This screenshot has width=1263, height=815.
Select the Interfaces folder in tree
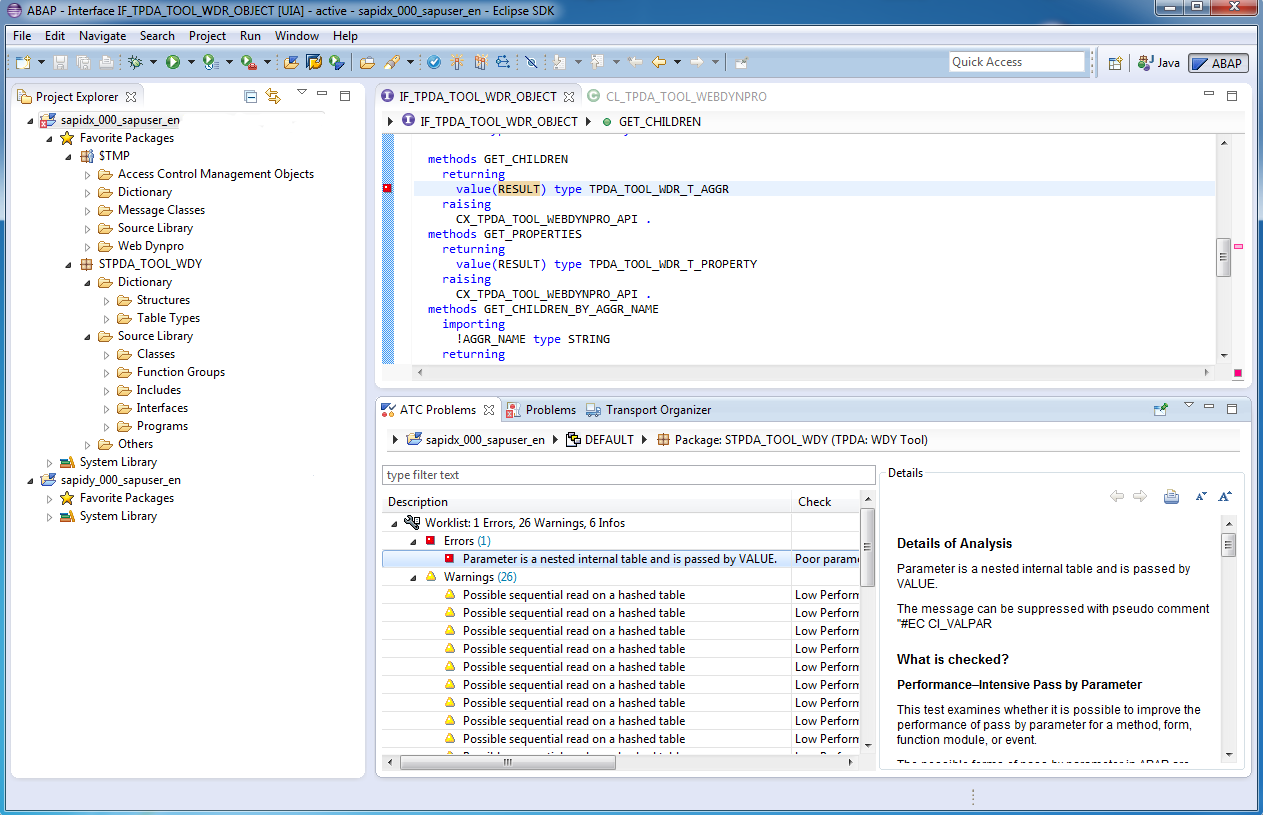[x=162, y=408]
